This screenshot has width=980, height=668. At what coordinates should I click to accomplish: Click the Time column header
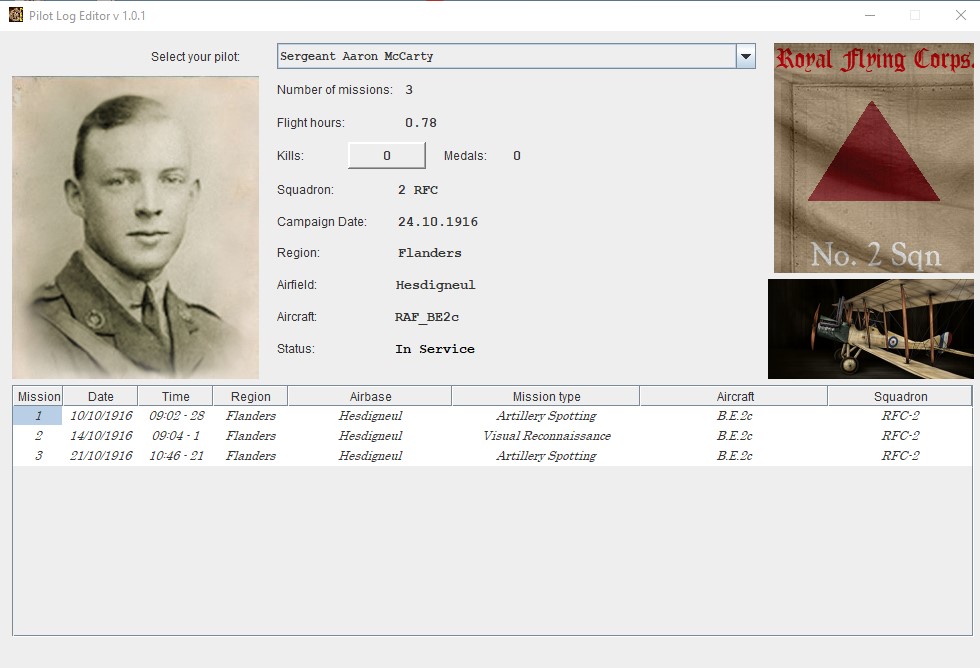pyautogui.click(x=176, y=396)
